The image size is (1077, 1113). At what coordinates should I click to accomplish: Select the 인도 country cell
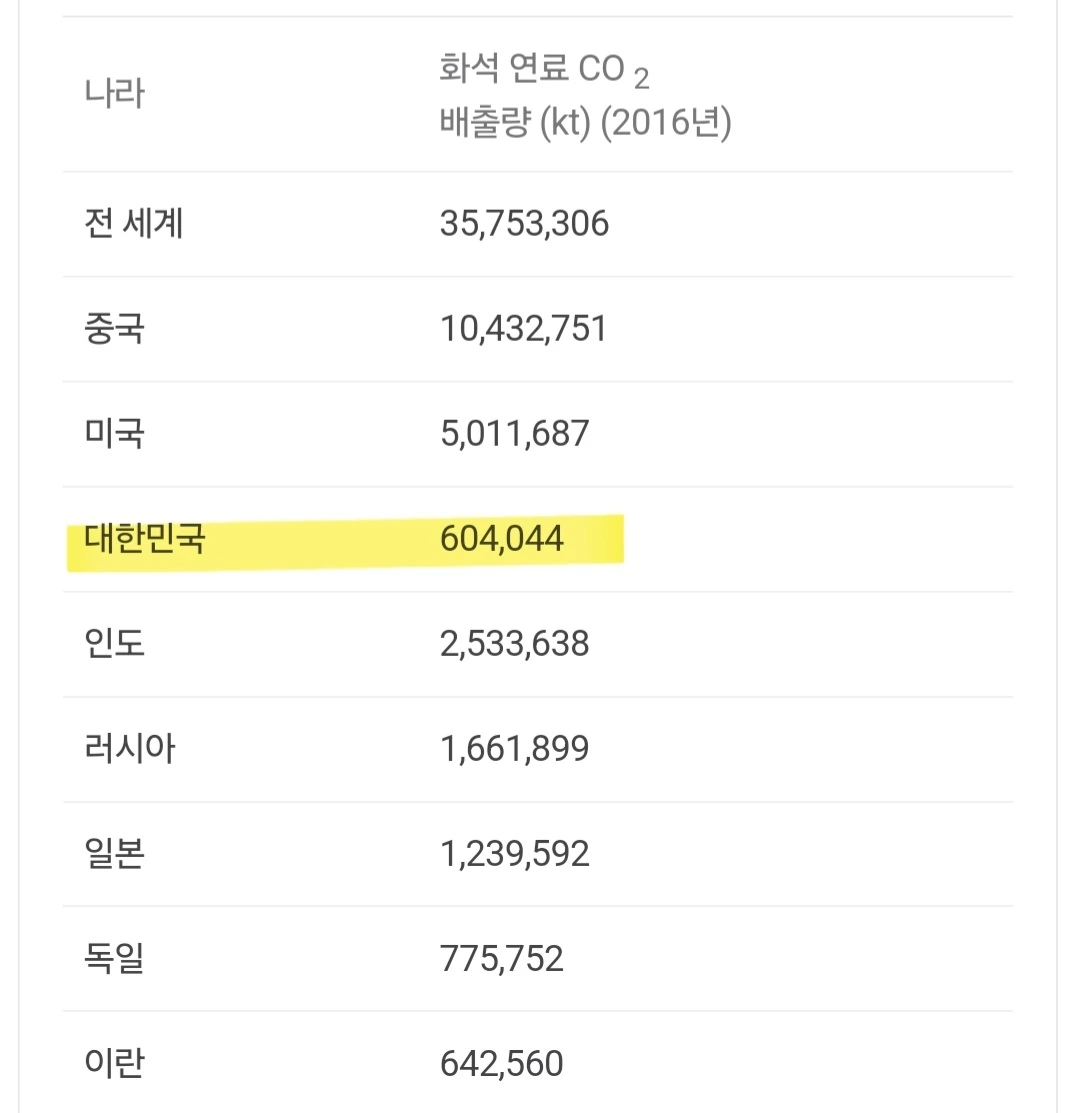(114, 644)
